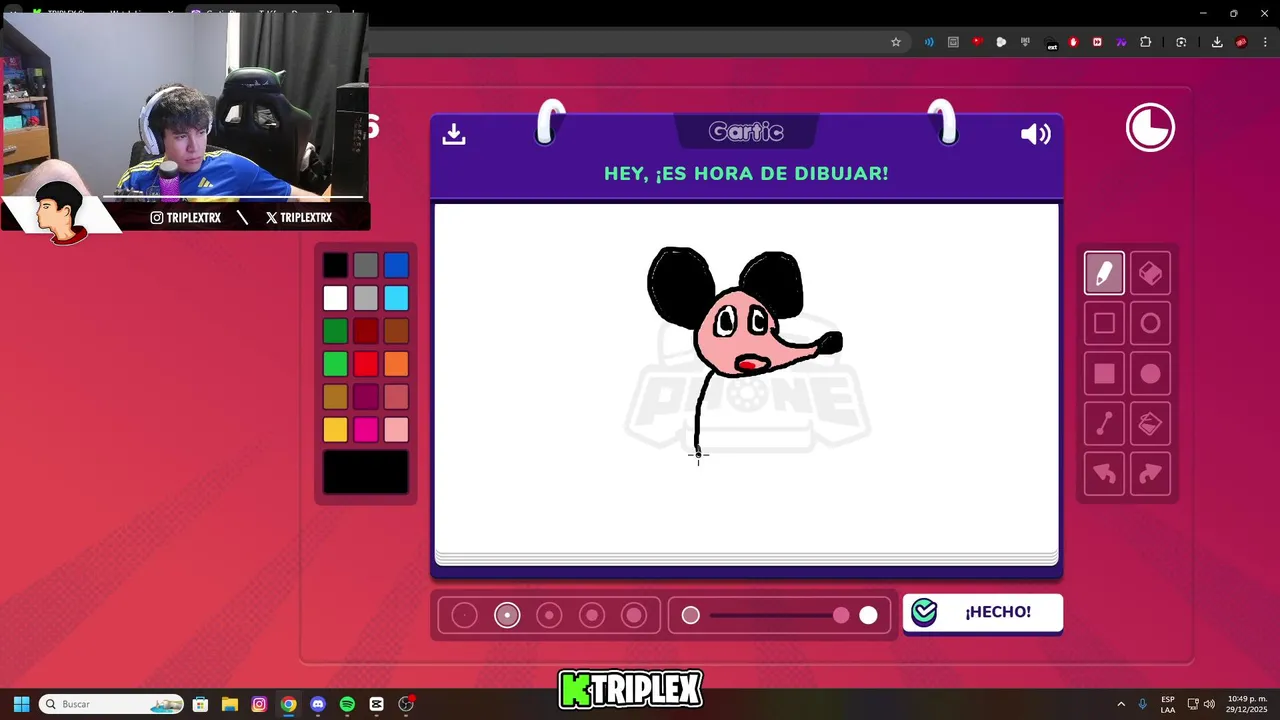Screen dimensions: 1280x720
Task: Click the Google Lens search icon
Action: click(1181, 42)
